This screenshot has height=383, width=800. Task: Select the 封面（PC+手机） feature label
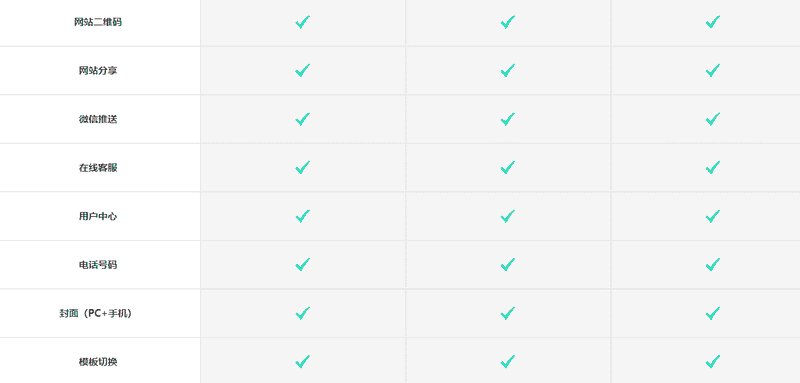coord(96,314)
